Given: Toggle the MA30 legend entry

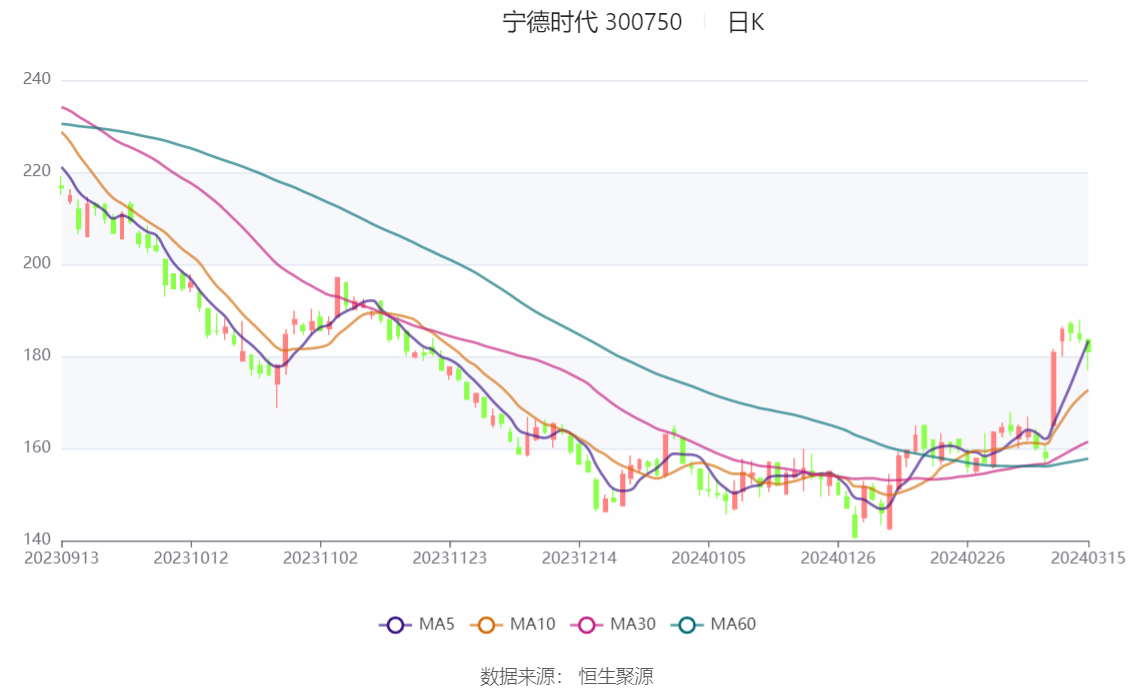Looking at the screenshot, I should coord(614,625).
